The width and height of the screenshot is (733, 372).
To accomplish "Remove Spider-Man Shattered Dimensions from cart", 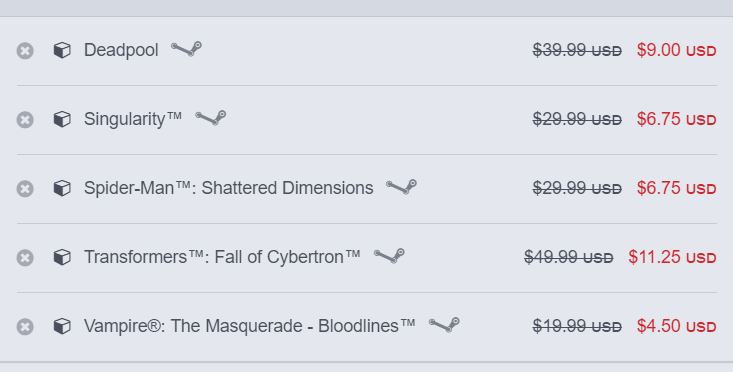I will tap(25, 189).
